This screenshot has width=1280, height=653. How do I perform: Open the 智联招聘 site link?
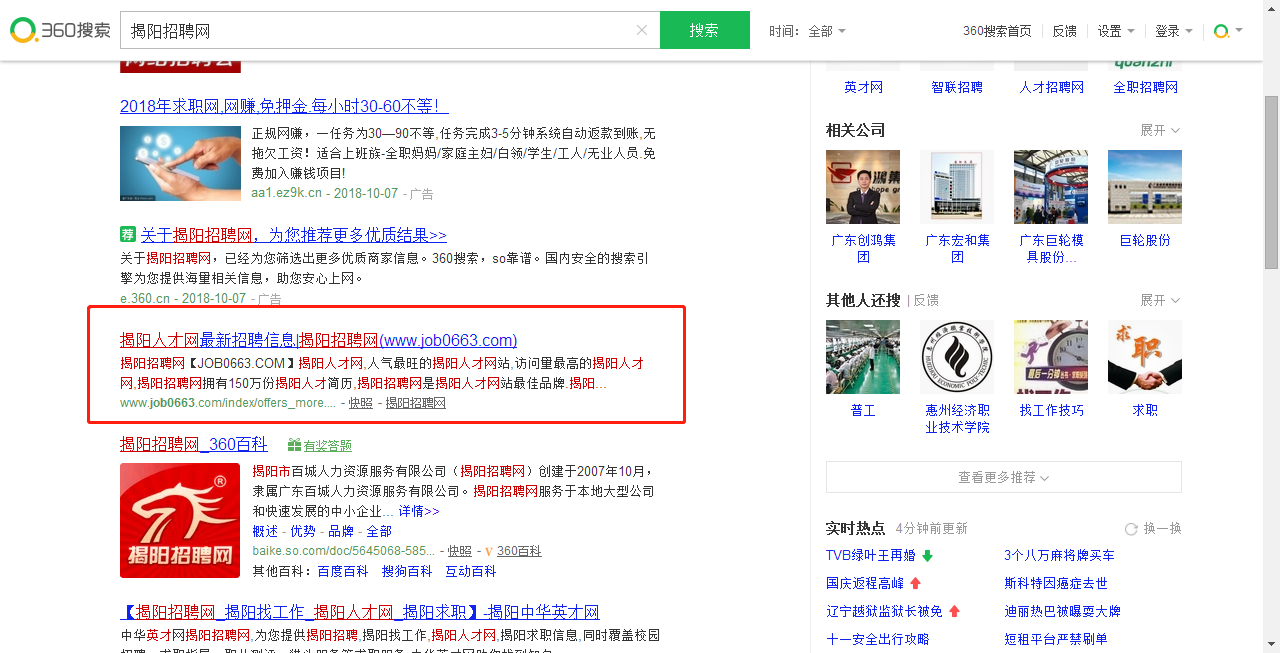pos(957,87)
